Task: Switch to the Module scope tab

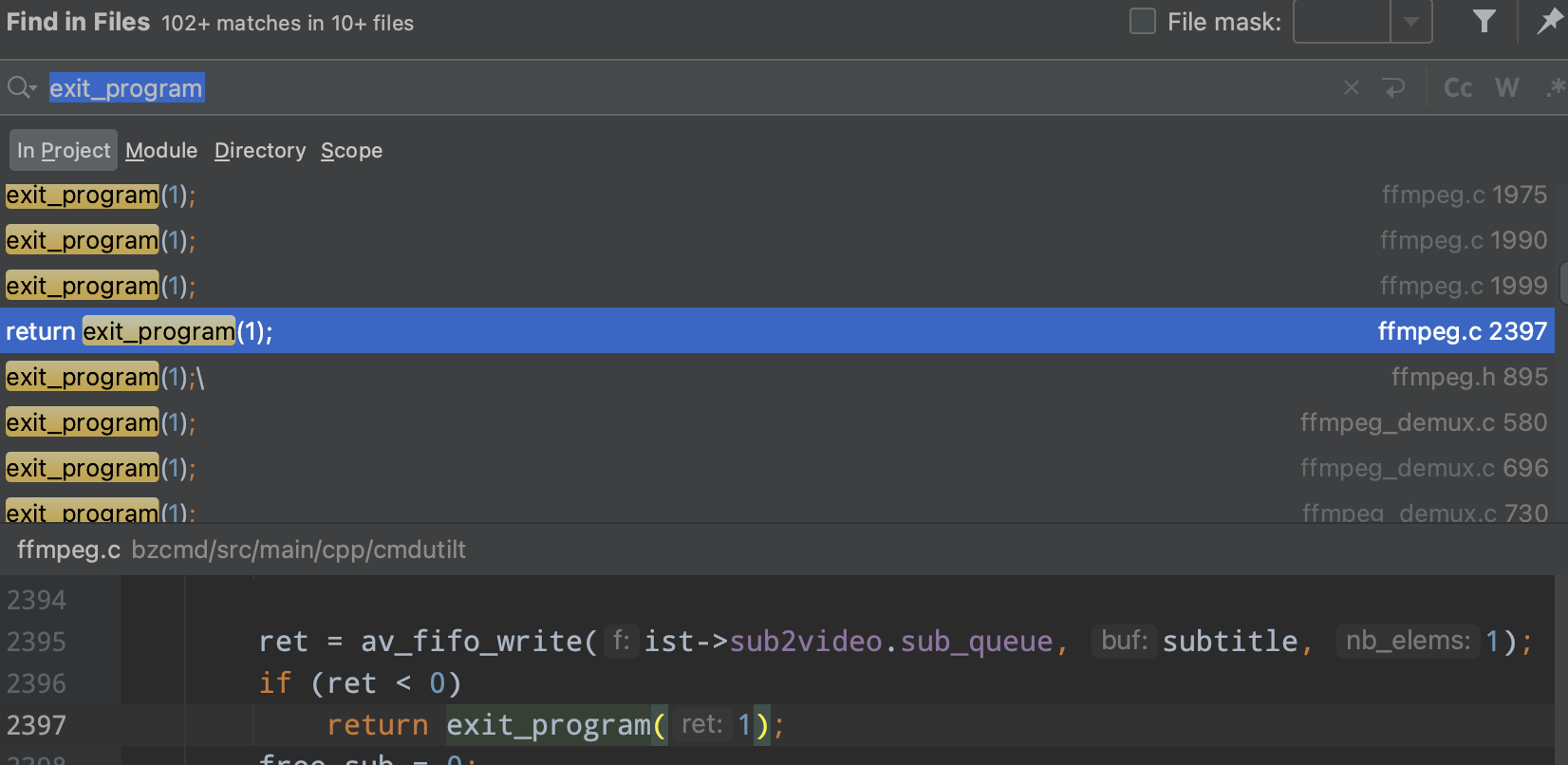Action: click(x=161, y=150)
